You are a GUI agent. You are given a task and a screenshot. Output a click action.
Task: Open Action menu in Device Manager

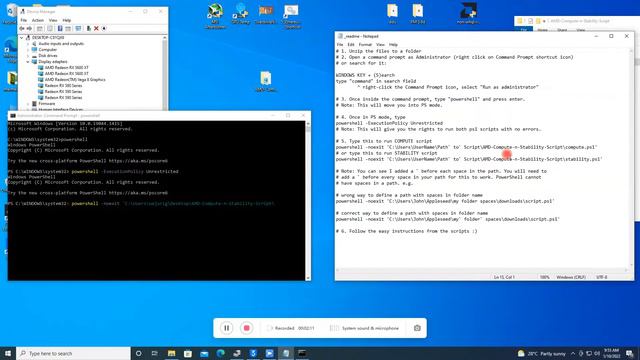(x=38, y=20)
